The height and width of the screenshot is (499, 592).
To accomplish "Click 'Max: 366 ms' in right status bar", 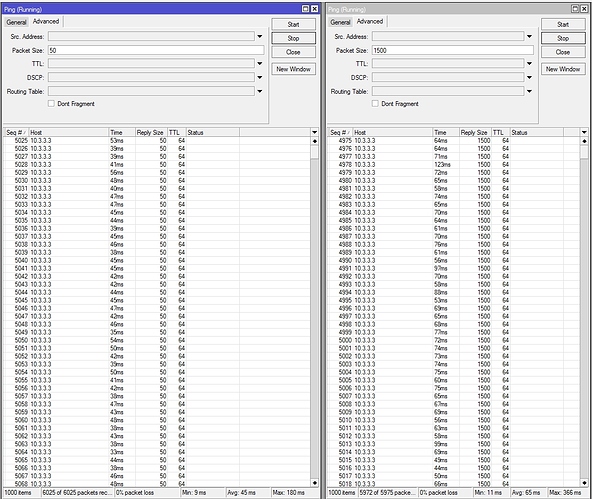I will click(565, 493).
